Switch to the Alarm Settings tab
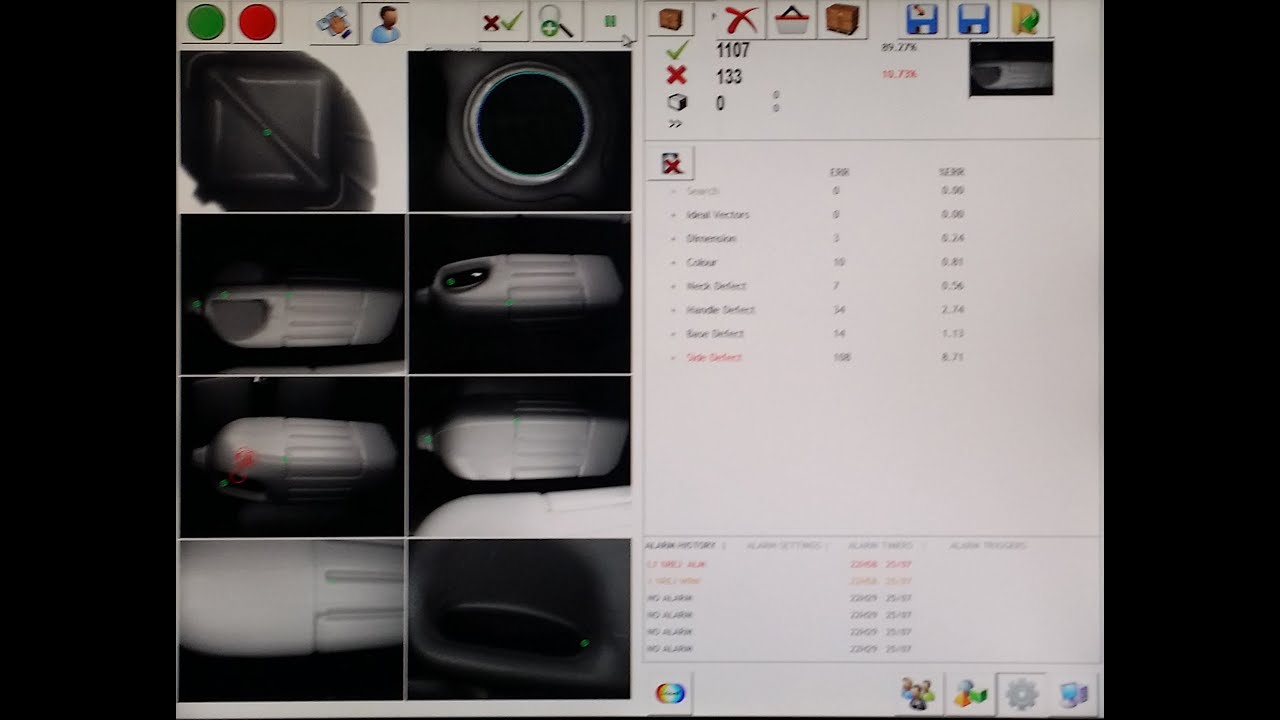This screenshot has height=720, width=1280. coord(784,546)
